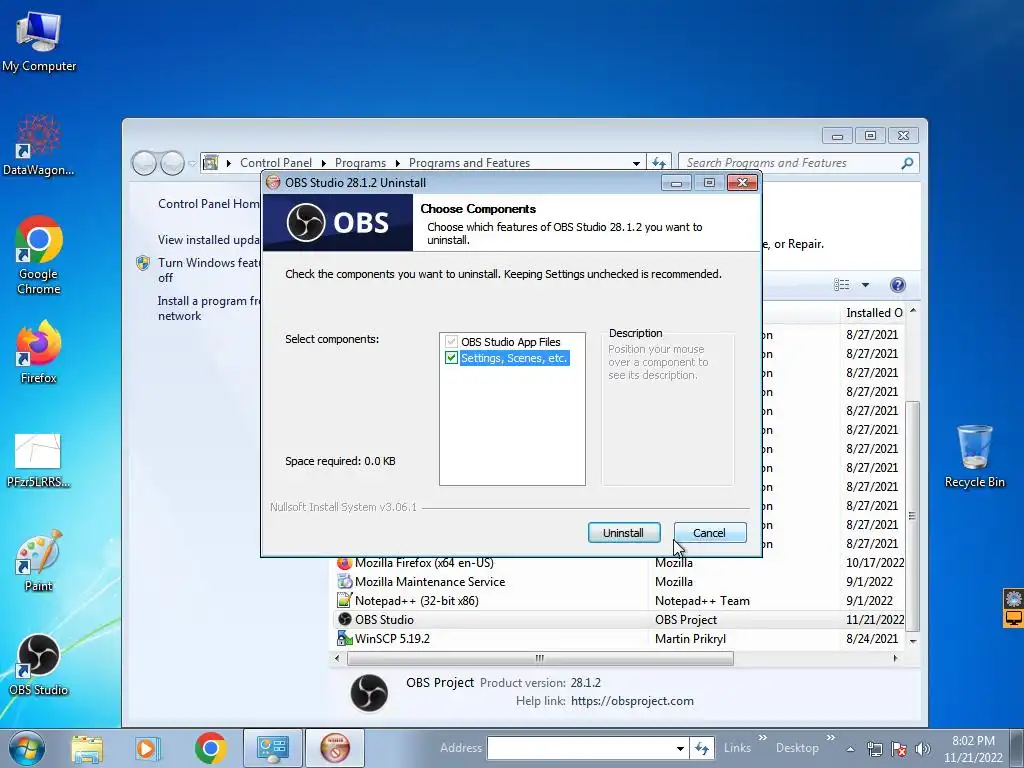
Task: Select Mozilla Maintenance Service row
Action: [620, 582]
